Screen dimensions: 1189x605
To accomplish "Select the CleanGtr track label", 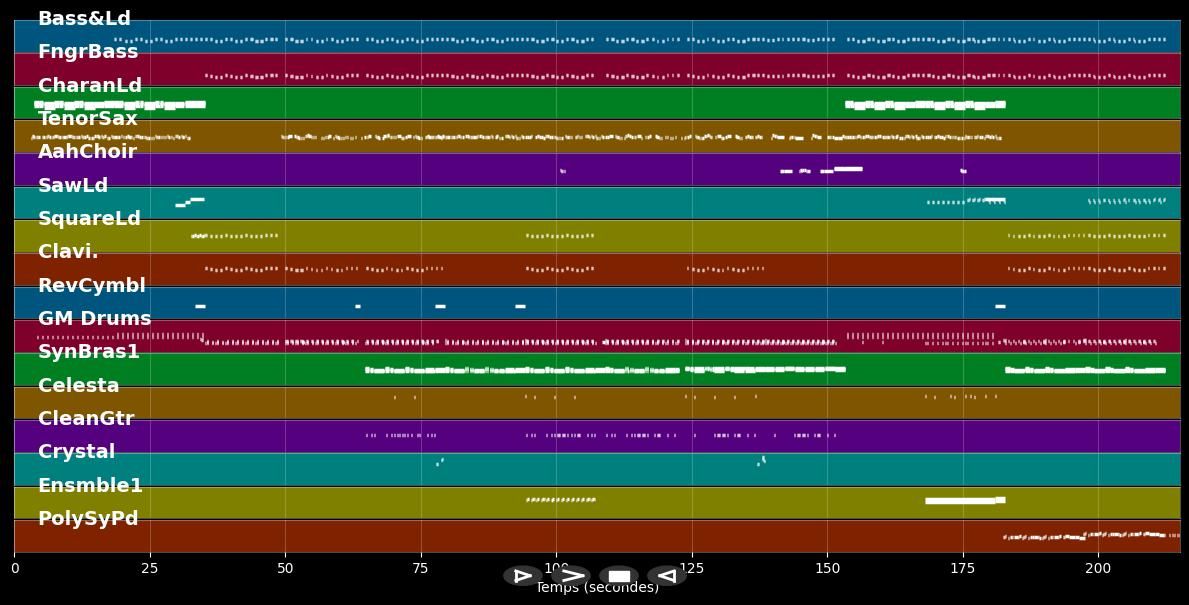I will (86, 418).
